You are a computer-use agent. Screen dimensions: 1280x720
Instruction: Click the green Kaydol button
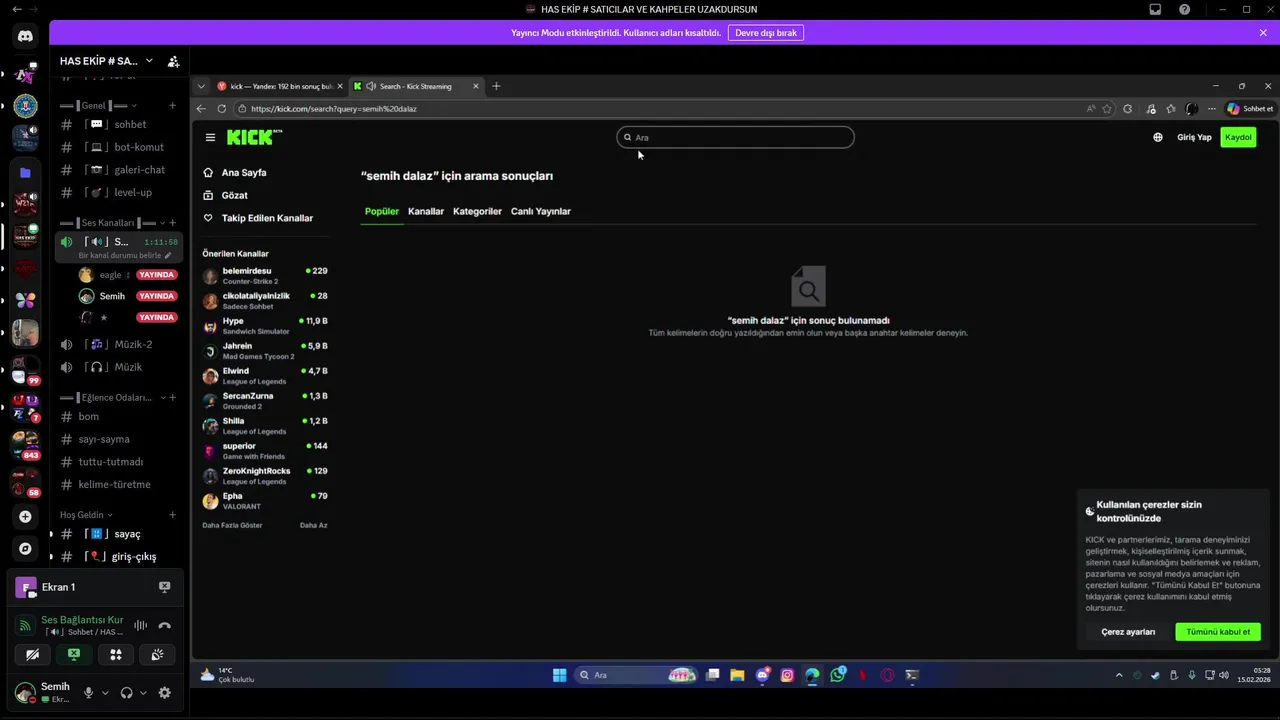[x=1238, y=137]
